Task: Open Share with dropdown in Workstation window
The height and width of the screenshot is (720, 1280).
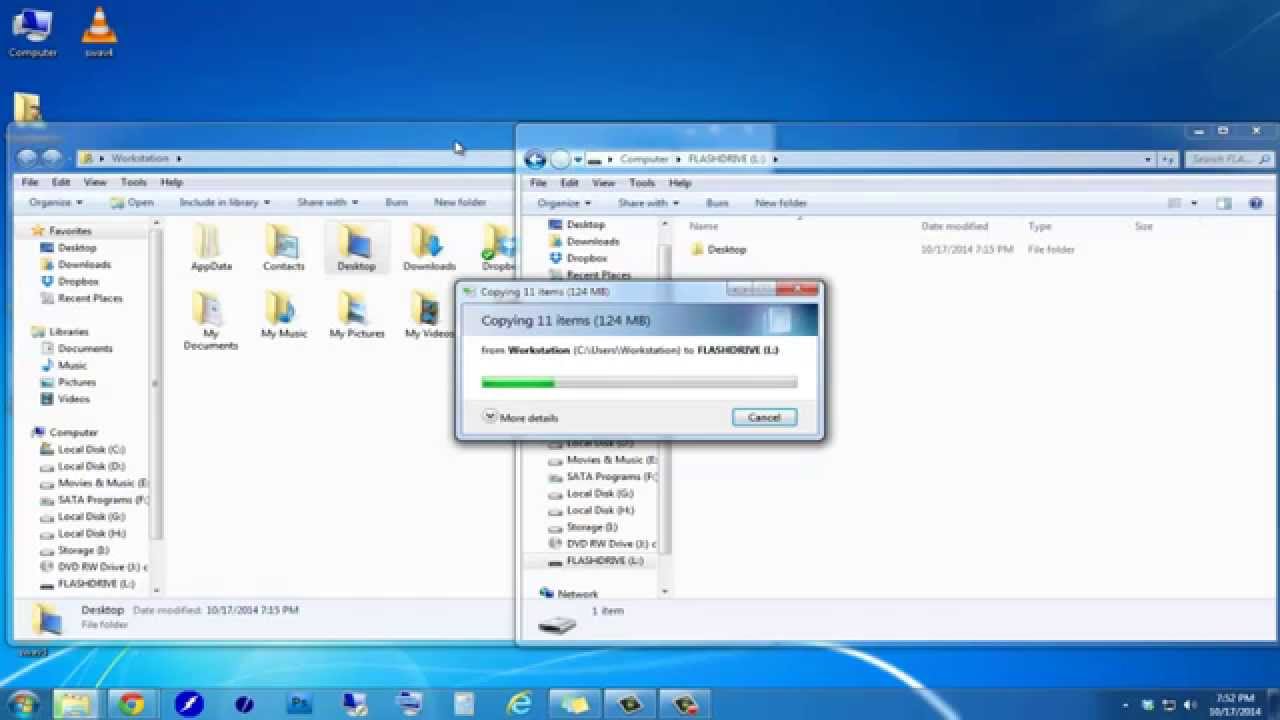Action: [327, 202]
